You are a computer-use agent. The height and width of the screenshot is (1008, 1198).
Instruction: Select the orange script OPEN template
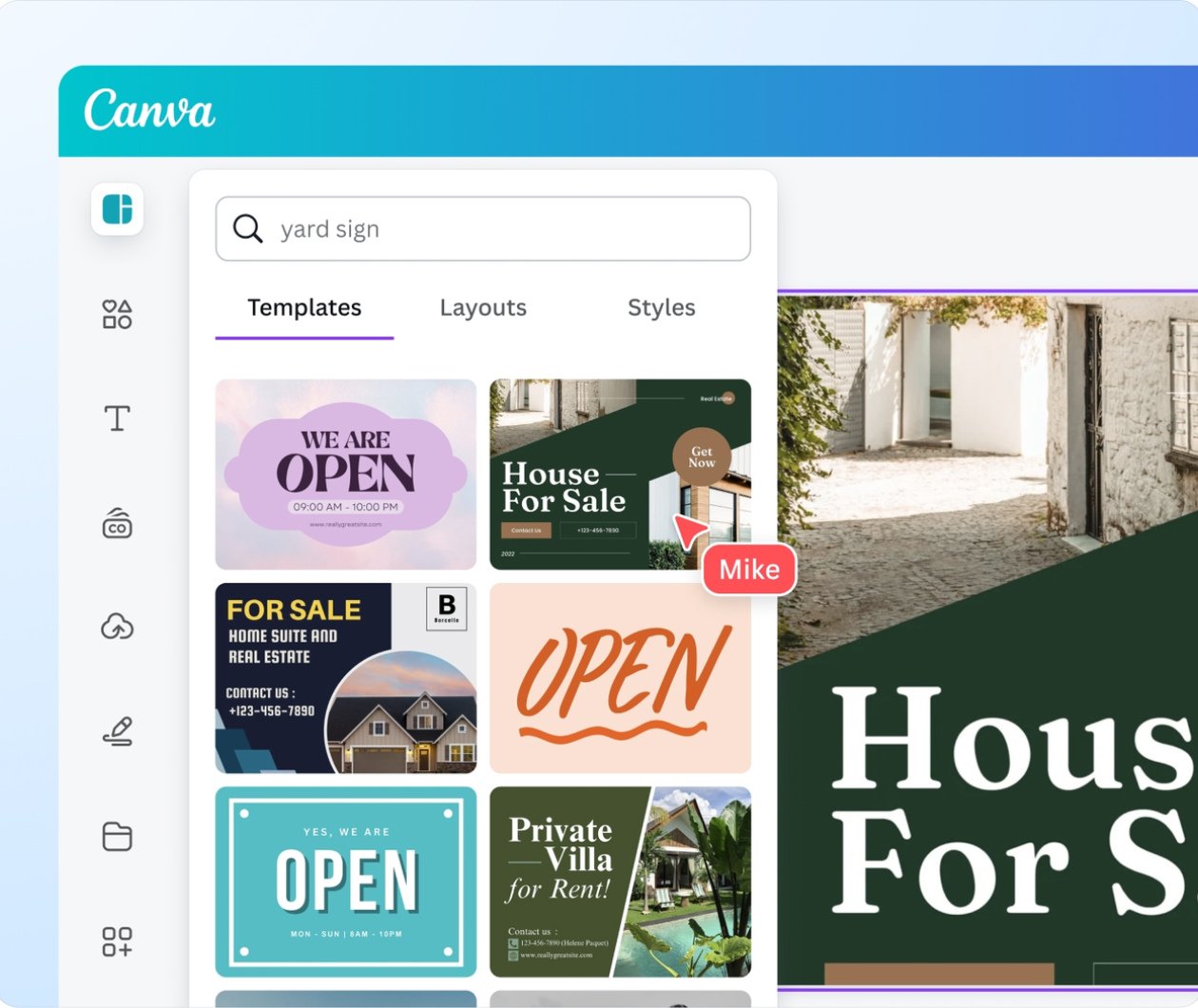(x=620, y=678)
